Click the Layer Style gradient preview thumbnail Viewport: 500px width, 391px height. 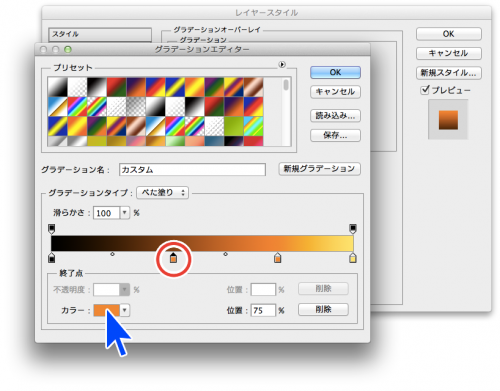click(x=448, y=119)
